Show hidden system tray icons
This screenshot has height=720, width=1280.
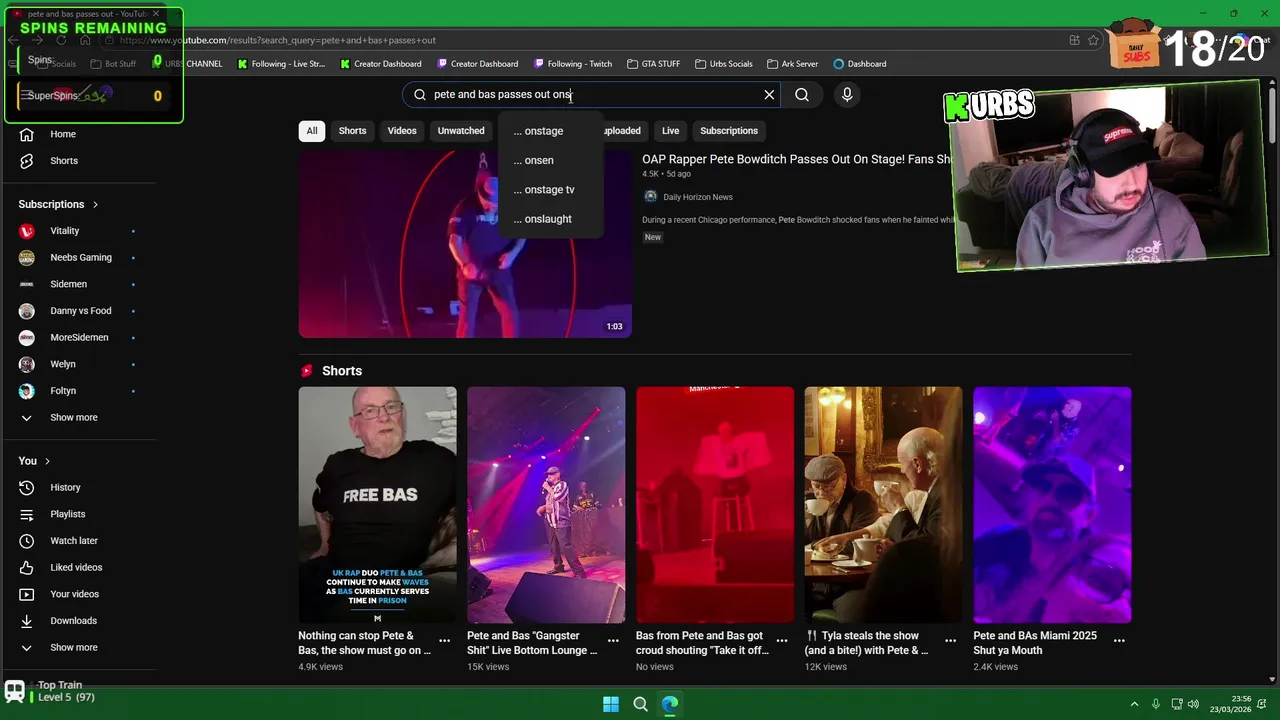pos(1134,704)
